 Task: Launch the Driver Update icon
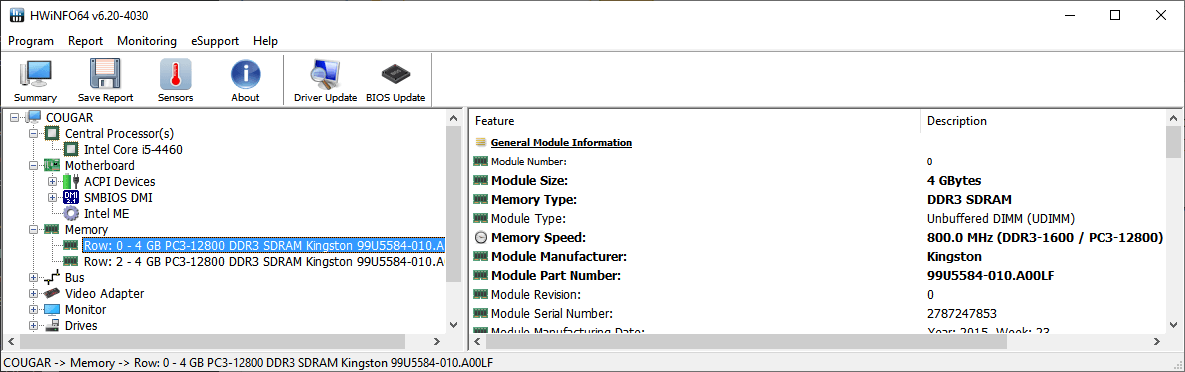(325, 81)
